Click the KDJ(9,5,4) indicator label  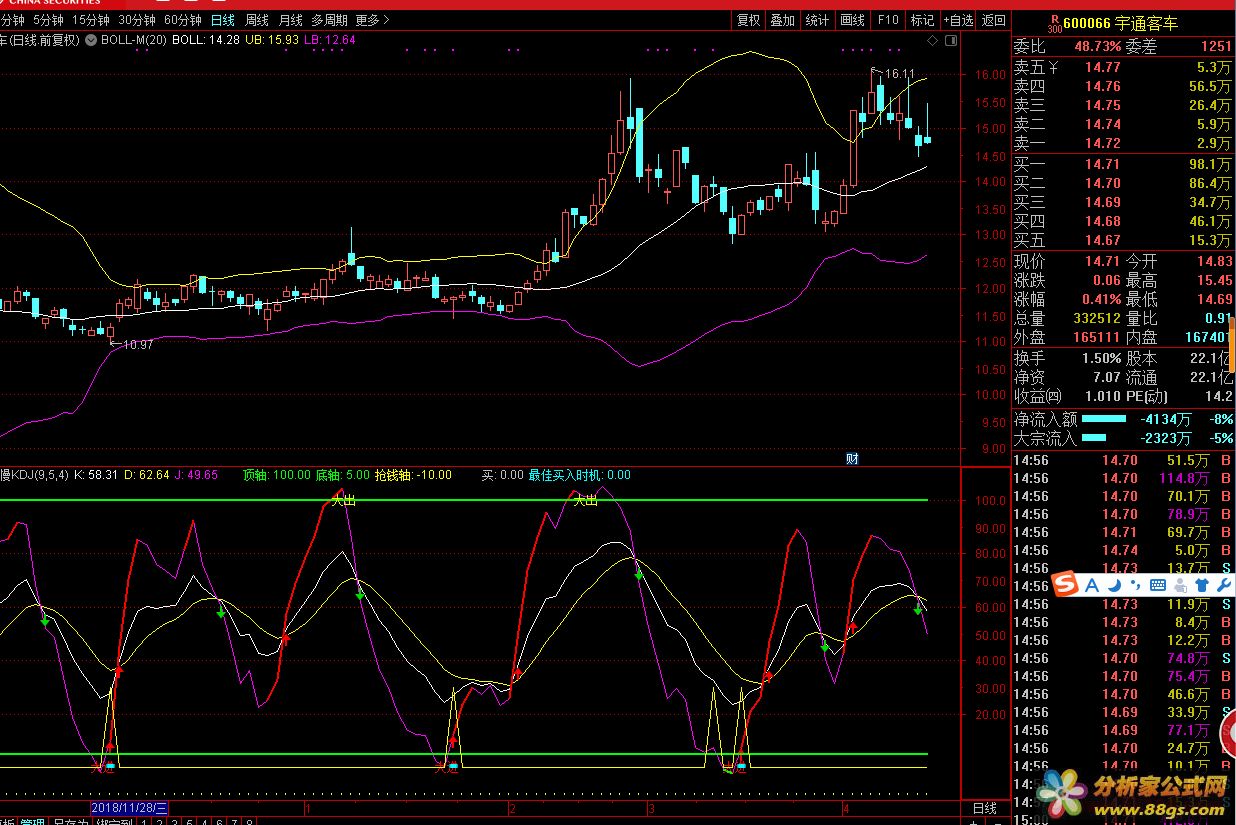pyautogui.click(x=35, y=475)
